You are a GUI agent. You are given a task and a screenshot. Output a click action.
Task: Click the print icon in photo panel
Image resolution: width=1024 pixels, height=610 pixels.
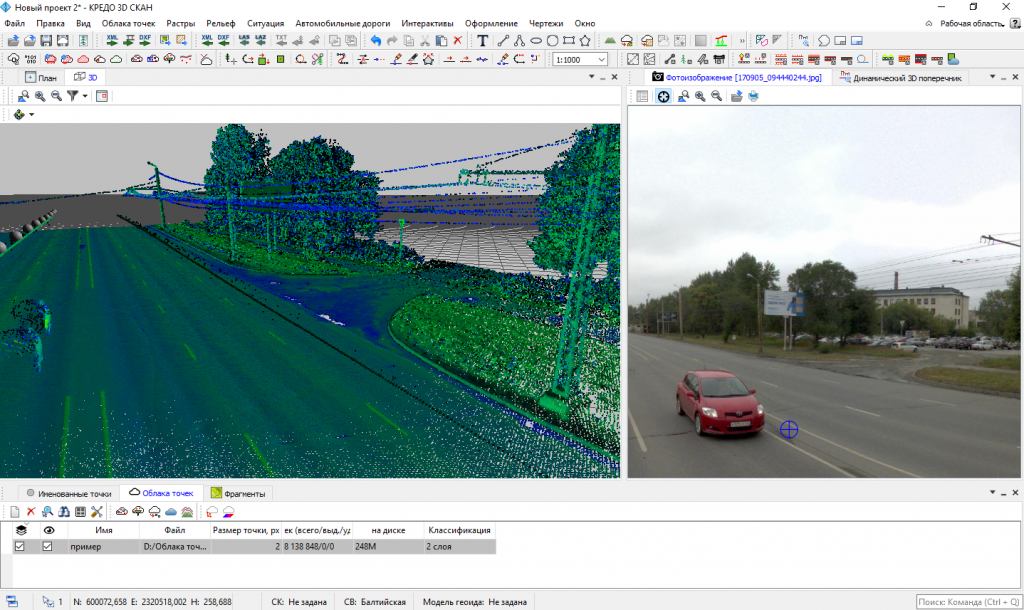[x=753, y=96]
